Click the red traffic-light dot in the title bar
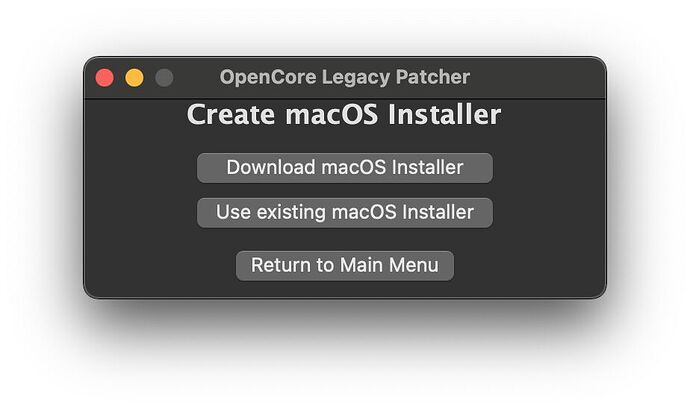 (x=105, y=78)
